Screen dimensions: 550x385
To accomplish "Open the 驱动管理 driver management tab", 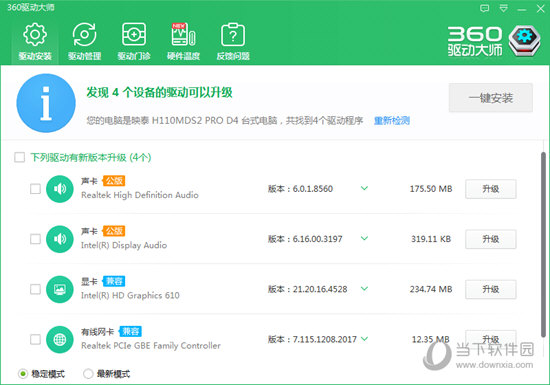I will point(84,41).
